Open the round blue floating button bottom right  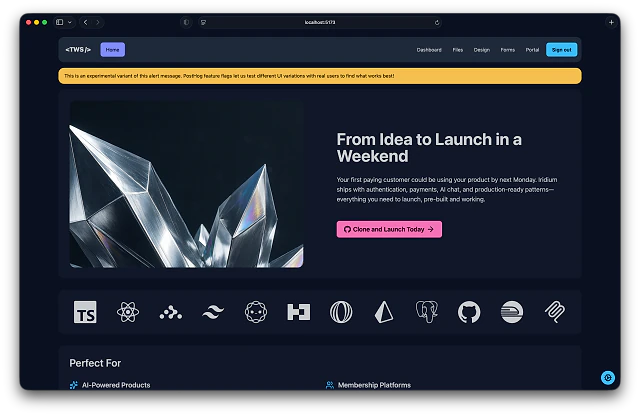(608, 378)
